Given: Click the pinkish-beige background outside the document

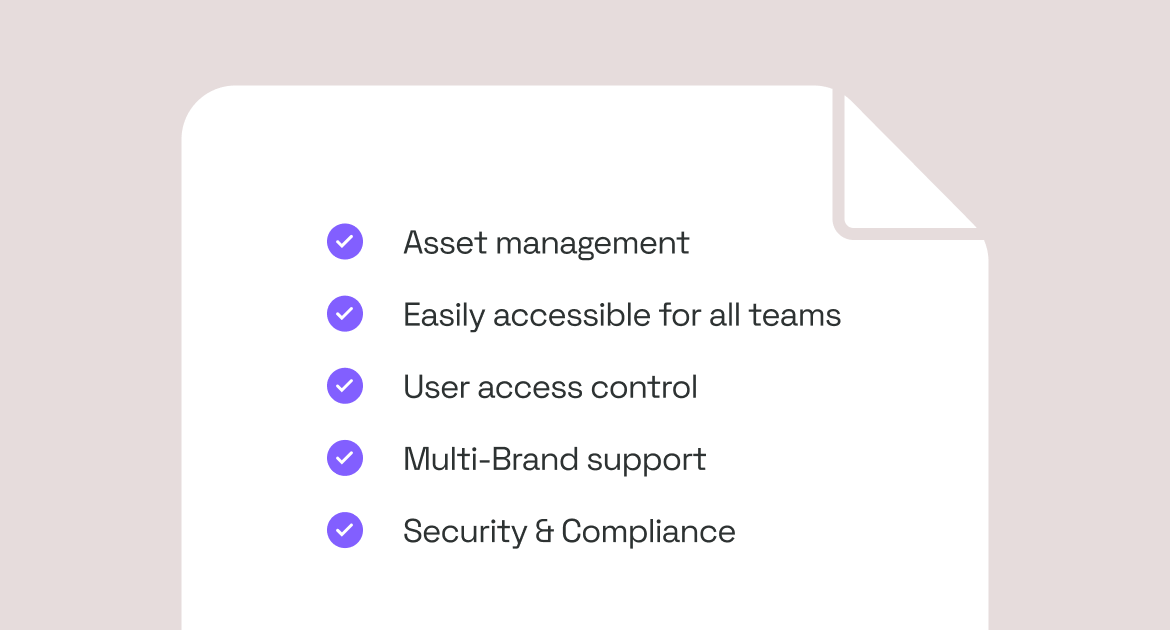Looking at the screenshot, I should [90, 314].
